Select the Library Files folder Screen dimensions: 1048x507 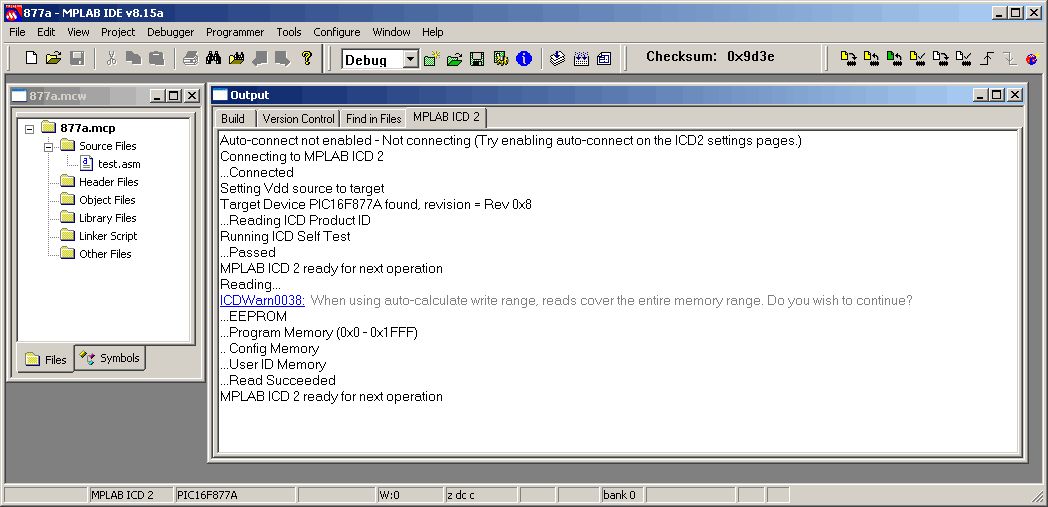point(108,218)
